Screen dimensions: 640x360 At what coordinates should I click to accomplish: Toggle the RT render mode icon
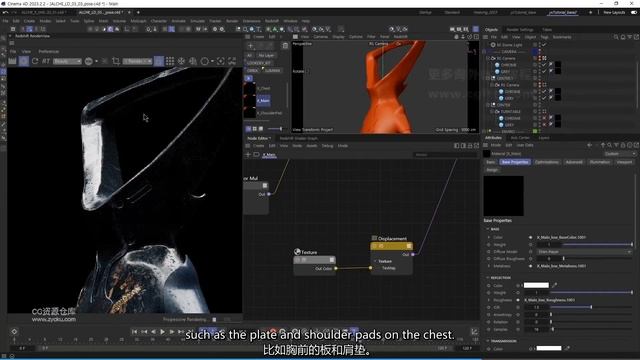(x=46, y=61)
